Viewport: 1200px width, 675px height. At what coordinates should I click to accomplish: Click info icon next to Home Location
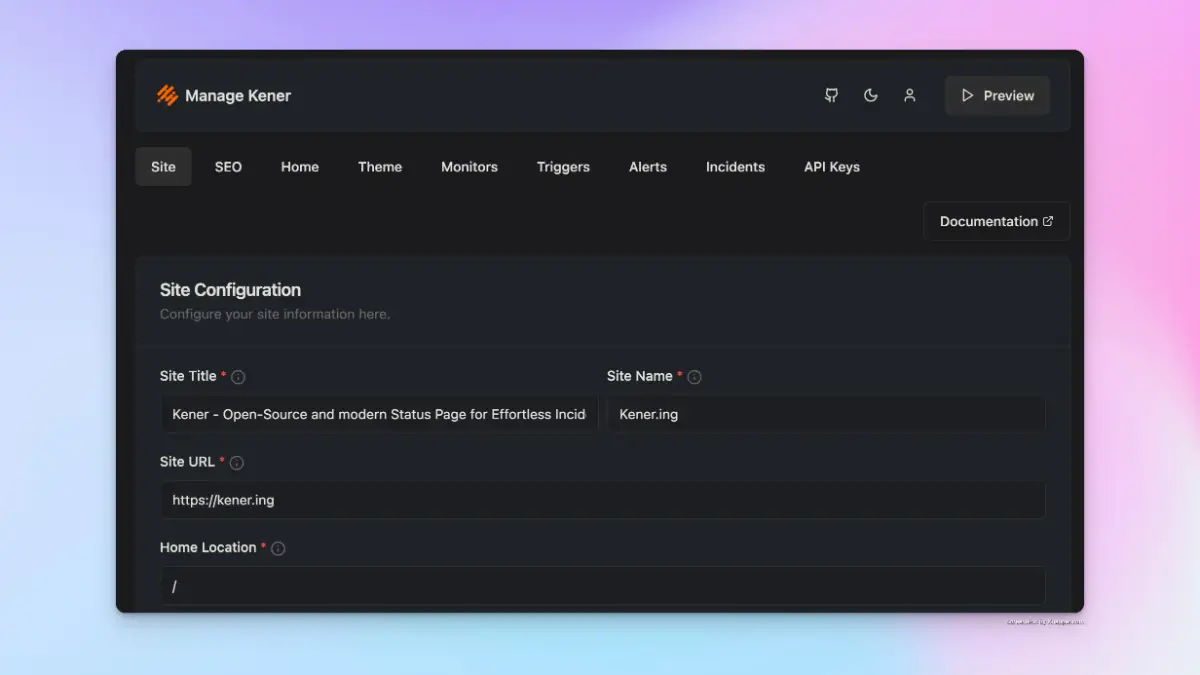[278, 548]
